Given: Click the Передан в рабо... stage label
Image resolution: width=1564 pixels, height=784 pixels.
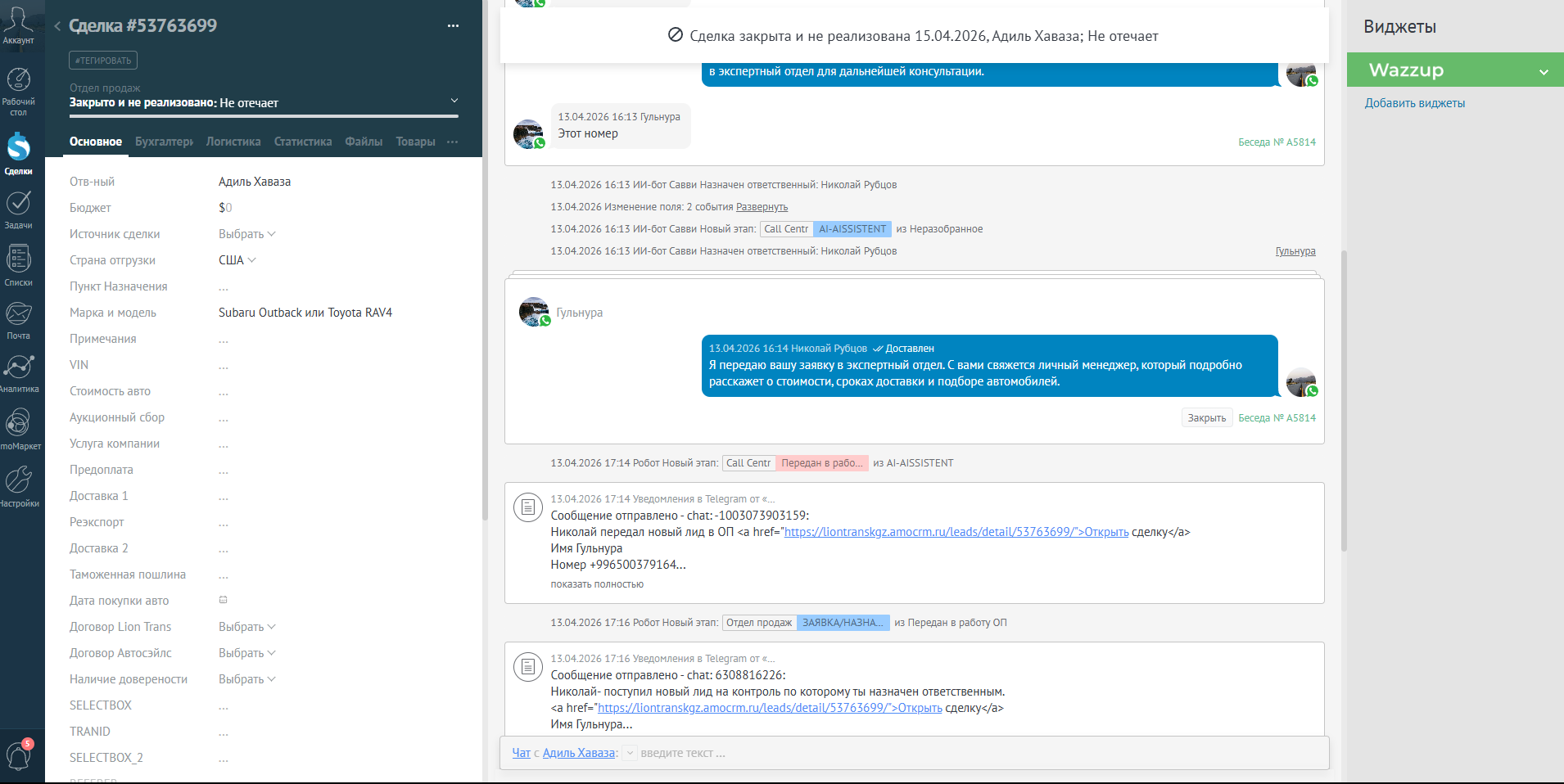Looking at the screenshot, I should [x=821, y=463].
